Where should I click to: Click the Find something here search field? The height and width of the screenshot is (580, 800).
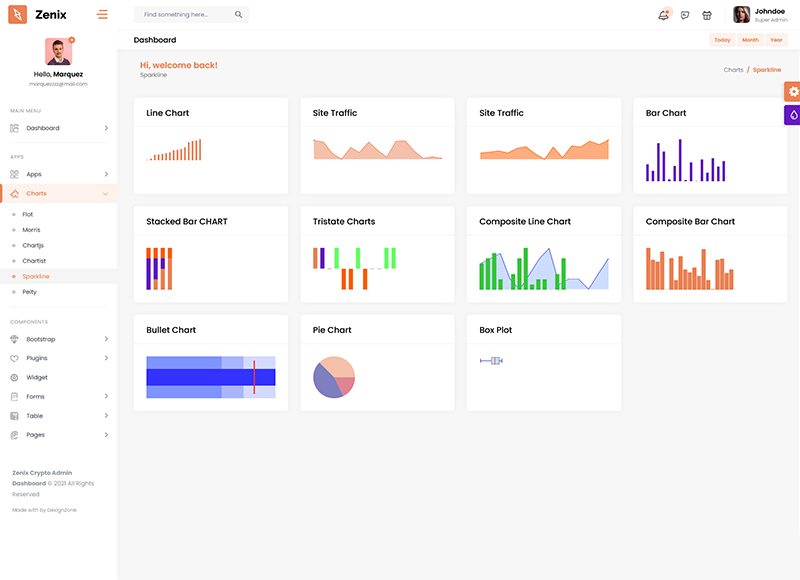tap(185, 15)
